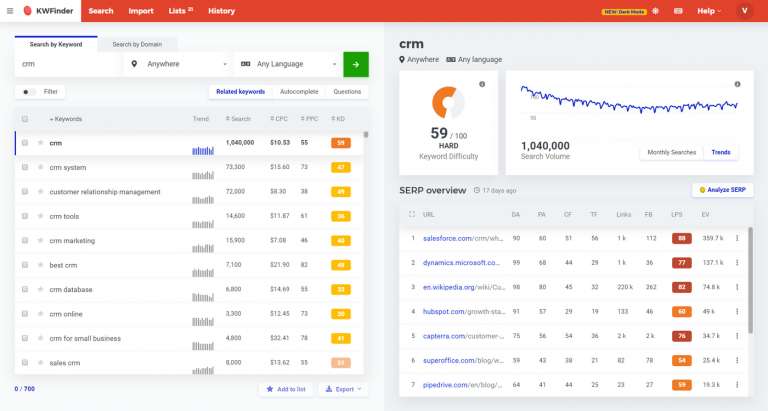Click the SERP overview scrollbar
Image resolution: width=768 pixels, height=411 pixels.
click(x=750, y=280)
